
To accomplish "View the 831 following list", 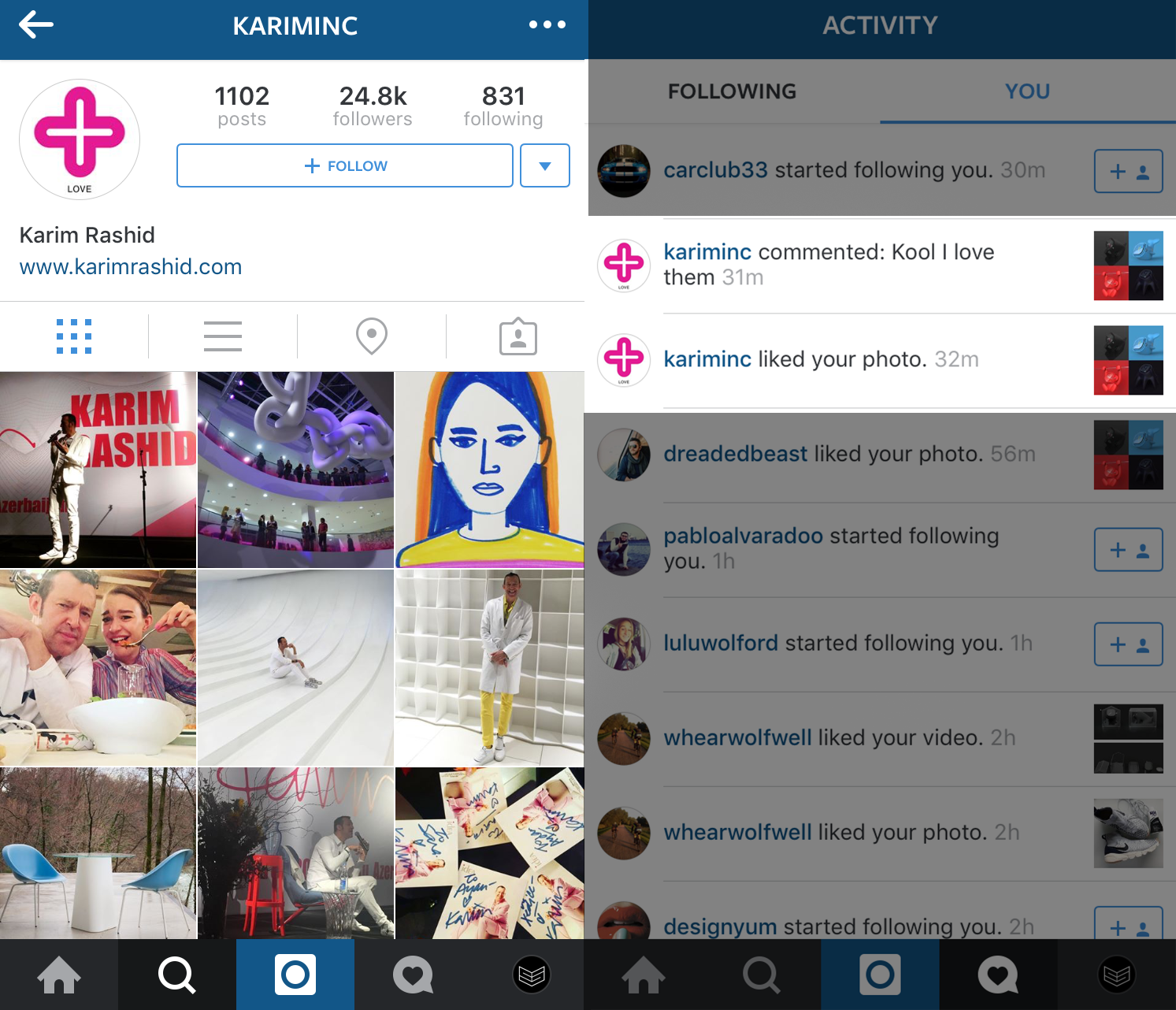I will 503,106.
